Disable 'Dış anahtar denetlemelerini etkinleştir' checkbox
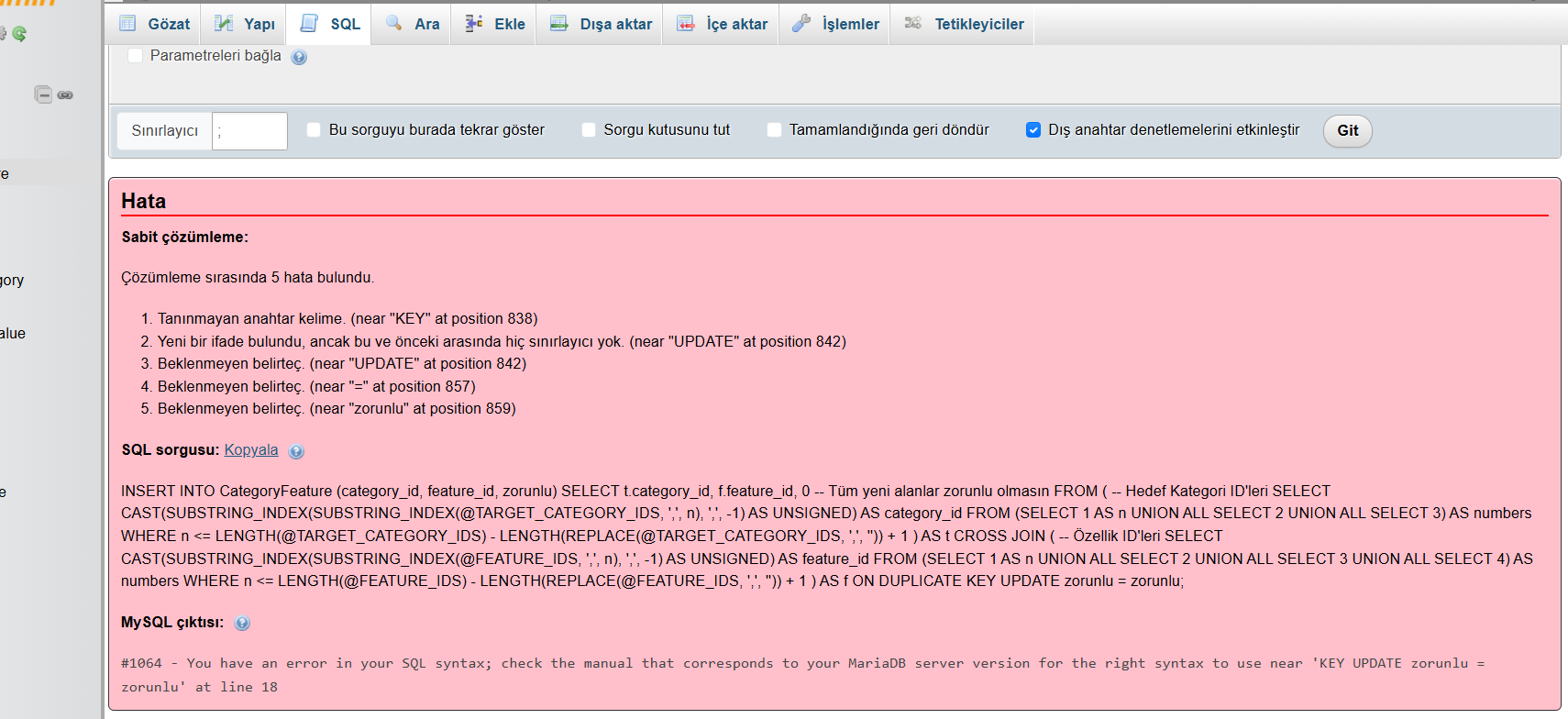1568x719 pixels. point(1033,130)
